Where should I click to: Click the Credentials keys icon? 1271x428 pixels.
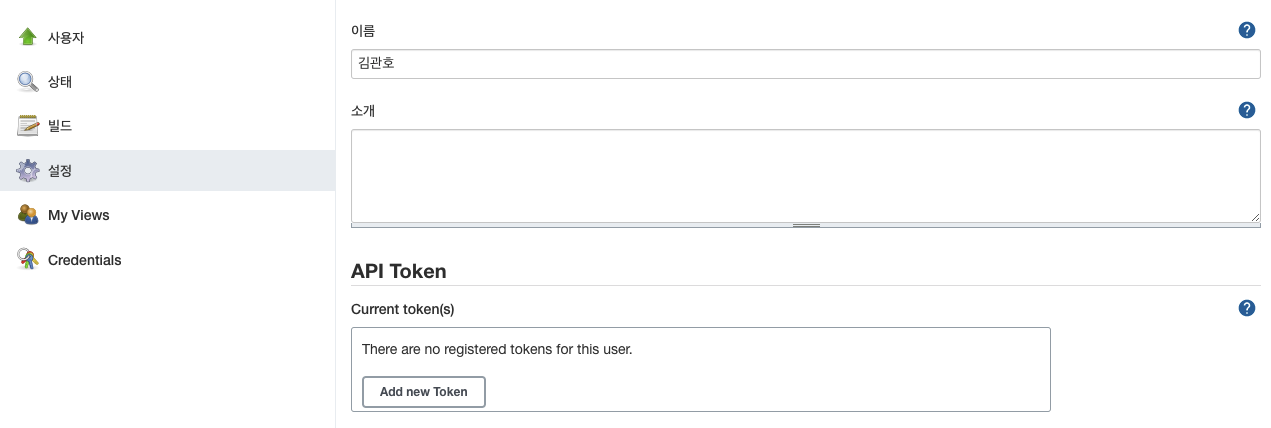[28, 260]
